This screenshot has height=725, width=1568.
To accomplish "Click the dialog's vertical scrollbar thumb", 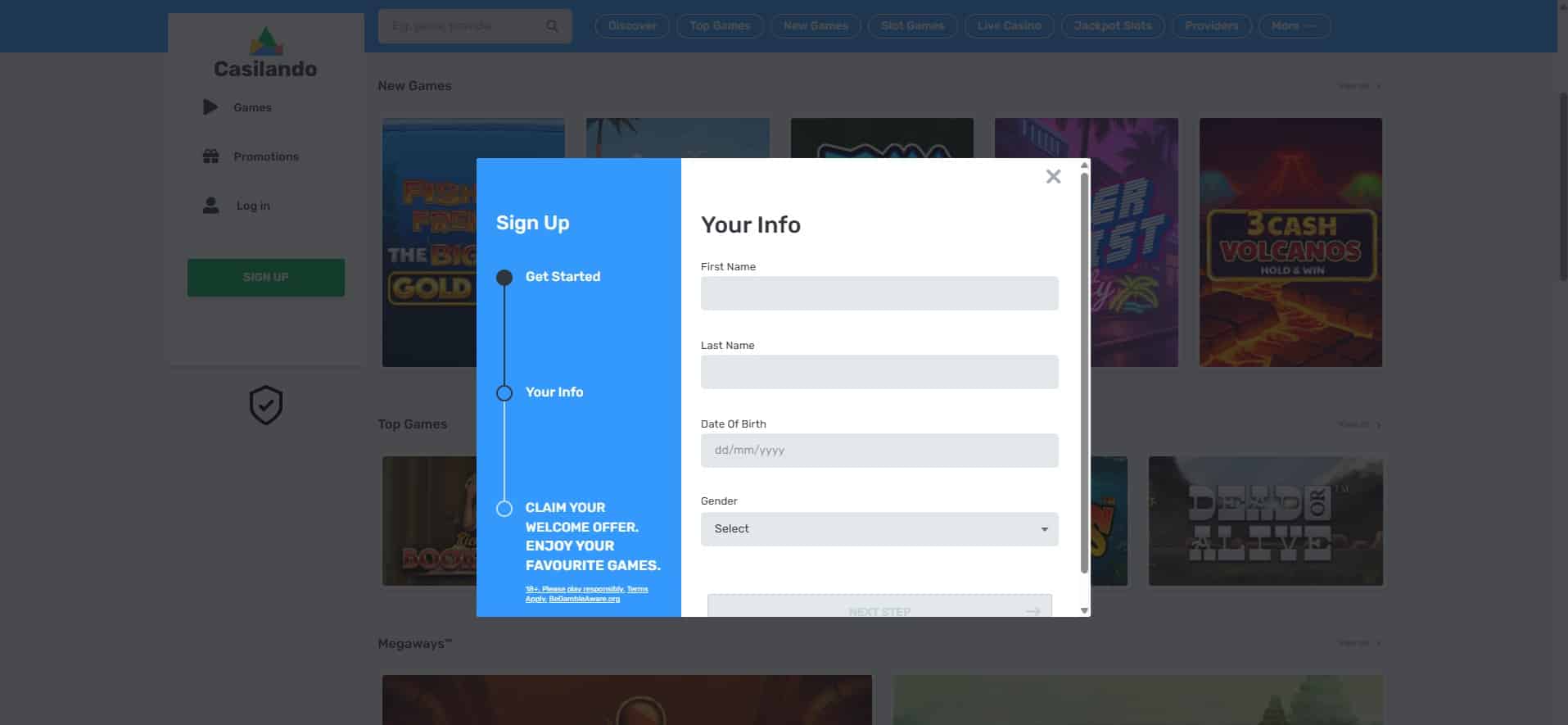I will coord(1084,373).
